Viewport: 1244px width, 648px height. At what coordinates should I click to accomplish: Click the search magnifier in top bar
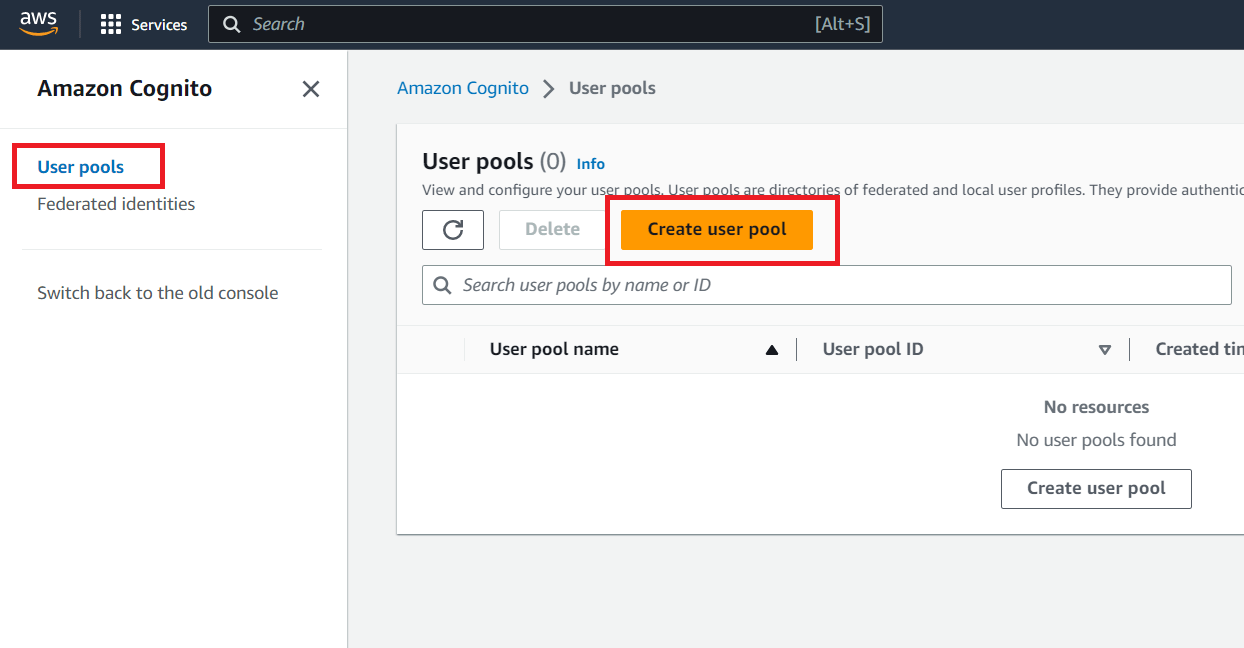tap(233, 23)
